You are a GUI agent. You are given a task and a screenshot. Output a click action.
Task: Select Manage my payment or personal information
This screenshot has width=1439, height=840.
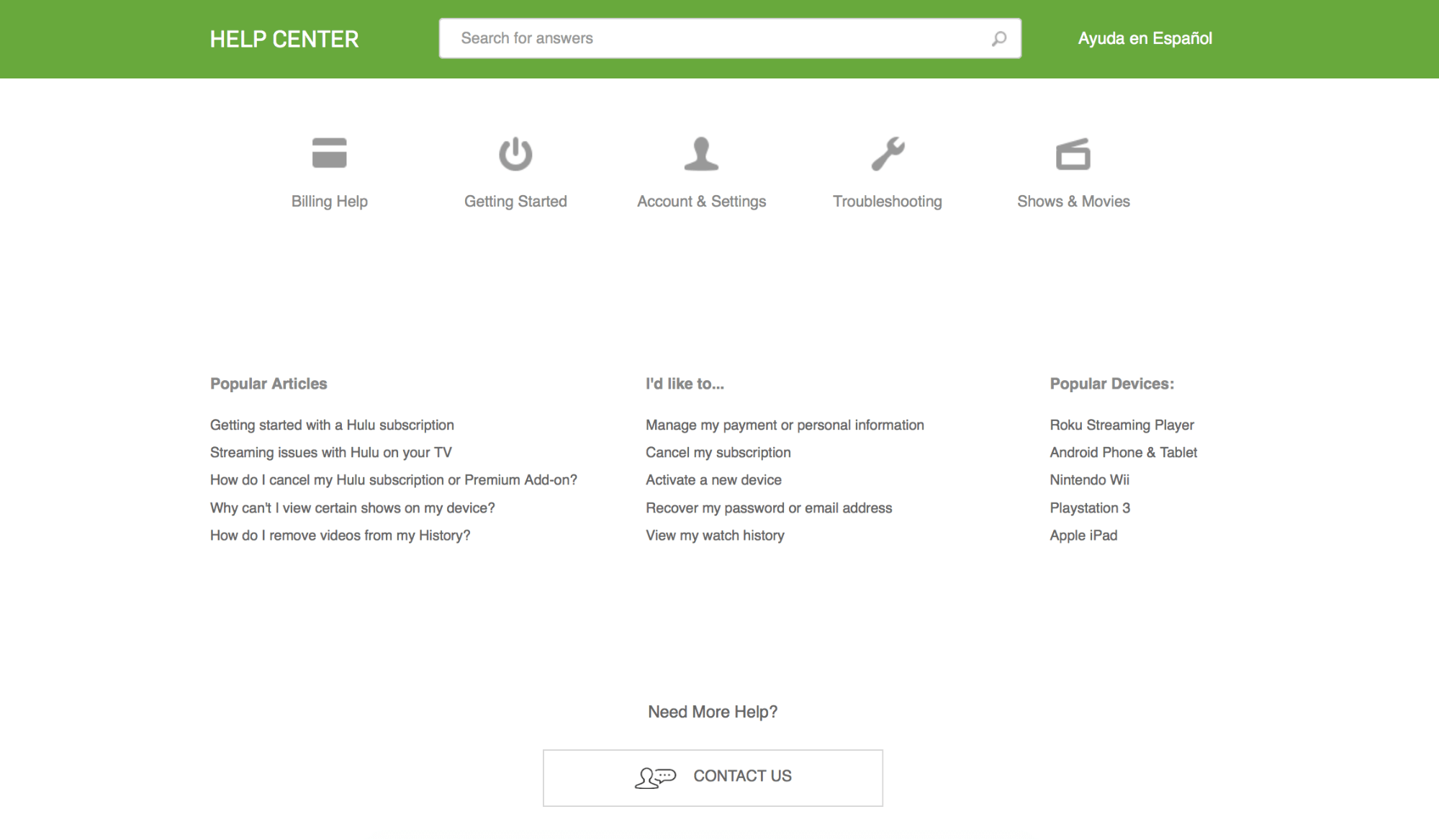coord(785,425)
